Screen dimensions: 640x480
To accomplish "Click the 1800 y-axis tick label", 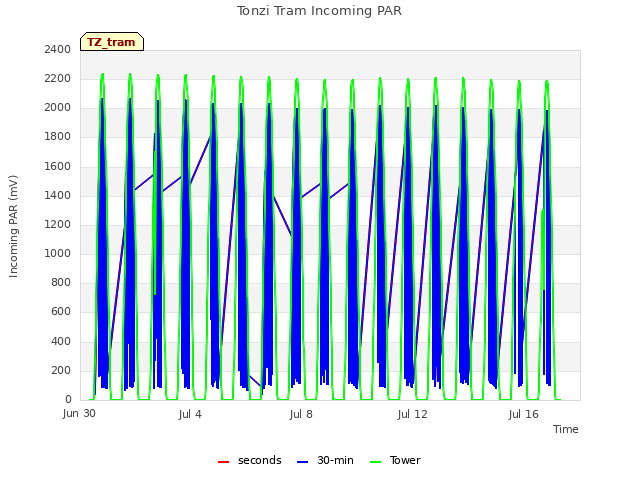I will point(58,136).
